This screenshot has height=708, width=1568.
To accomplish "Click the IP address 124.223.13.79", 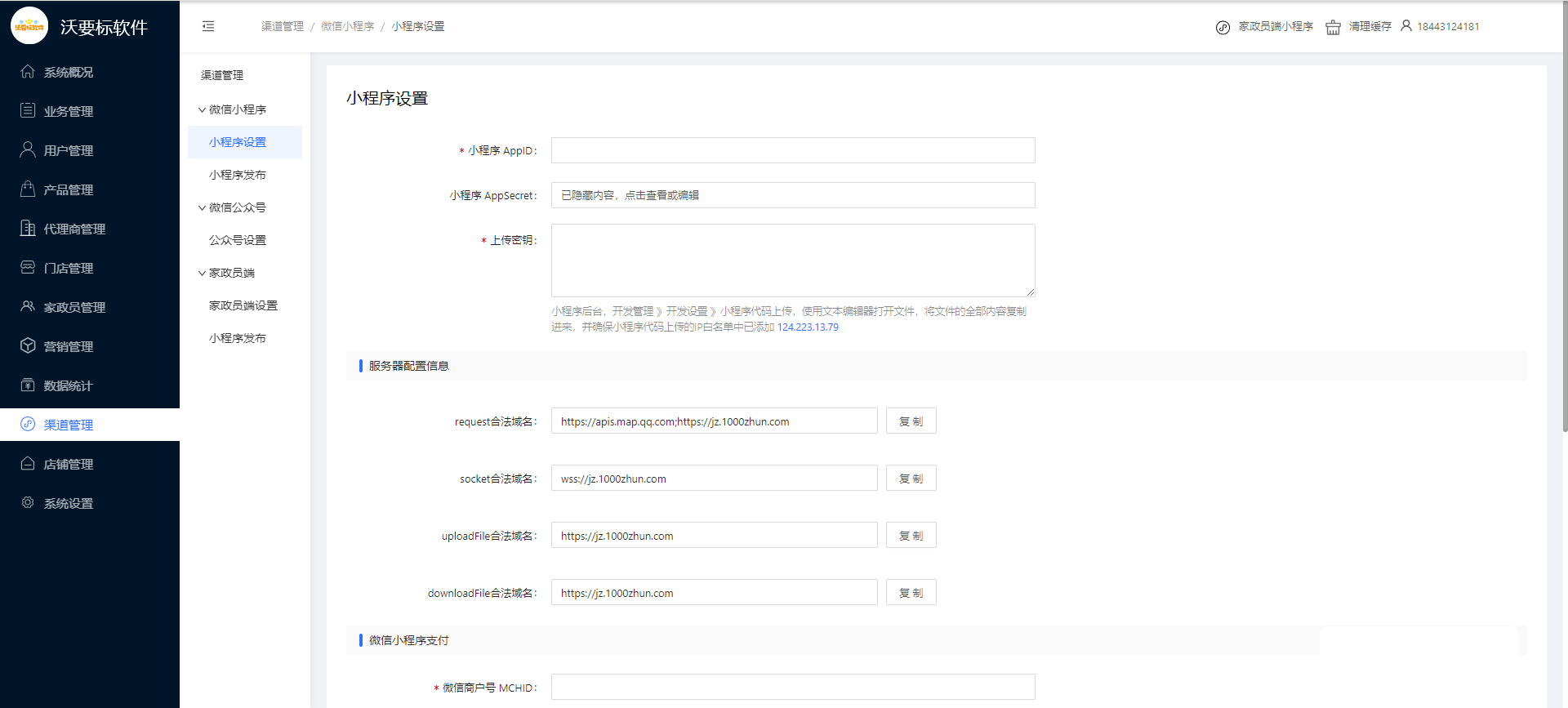I will 808,327.
